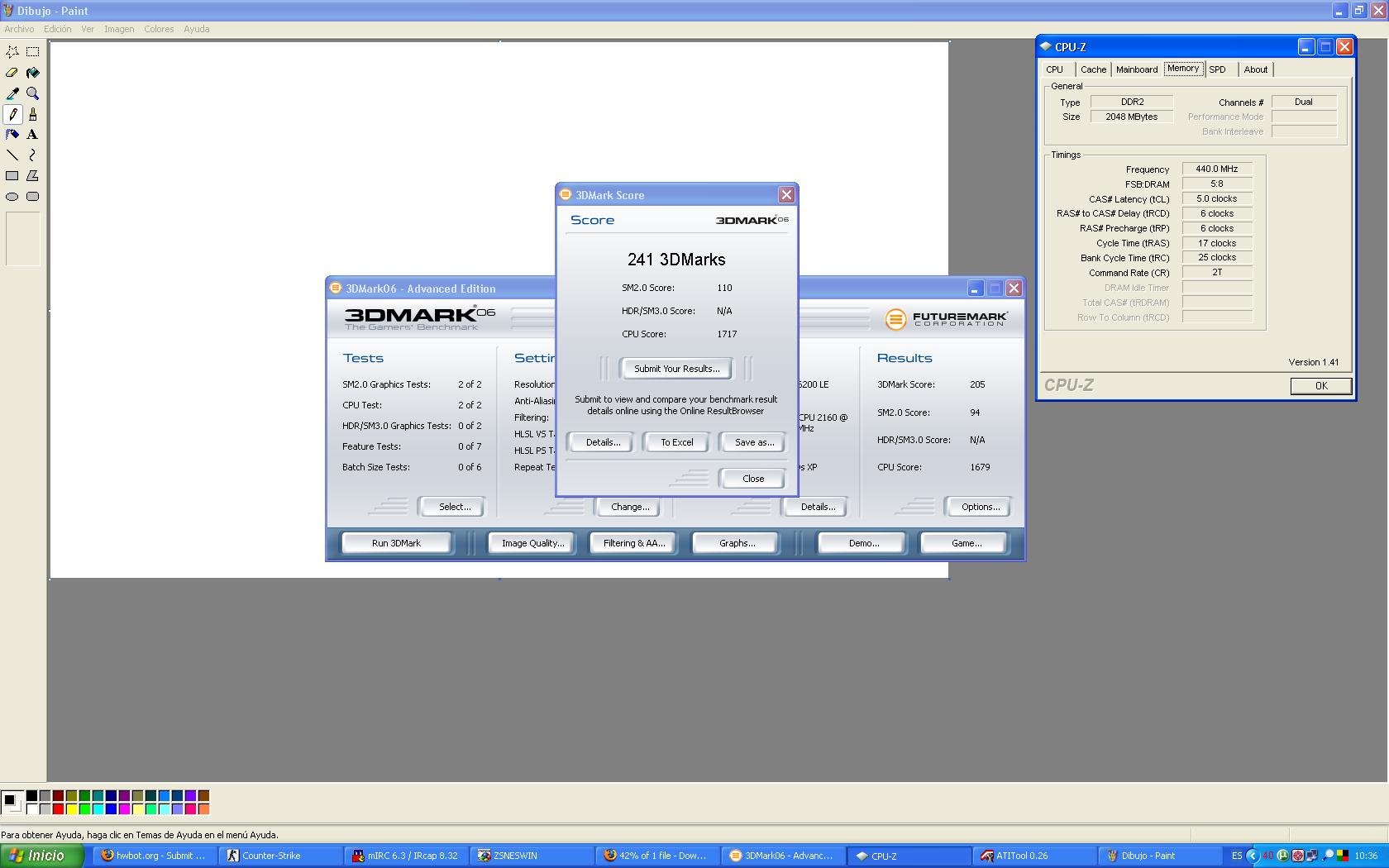Switch to mIRC 6.3 taskbar item
Viewport: 1389px width, 868px height.
point(406,856)
